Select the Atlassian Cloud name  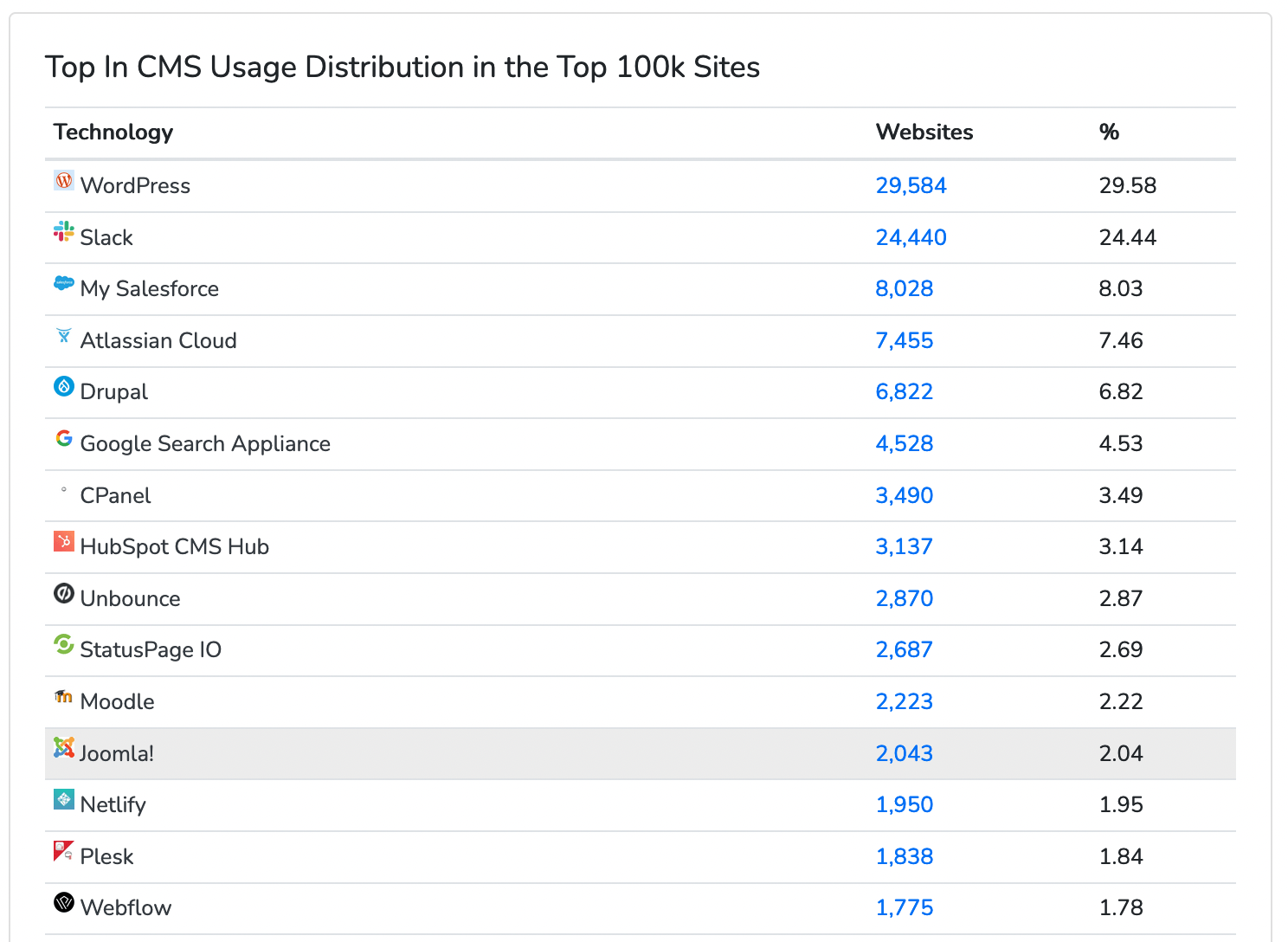(158, 340)
